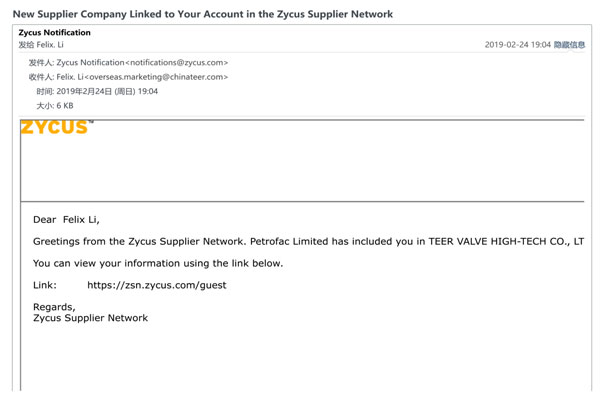Select the Zycus Notification sender name
Image resolution: width=600 pixels, height=396 pixels.
point(55,33)
